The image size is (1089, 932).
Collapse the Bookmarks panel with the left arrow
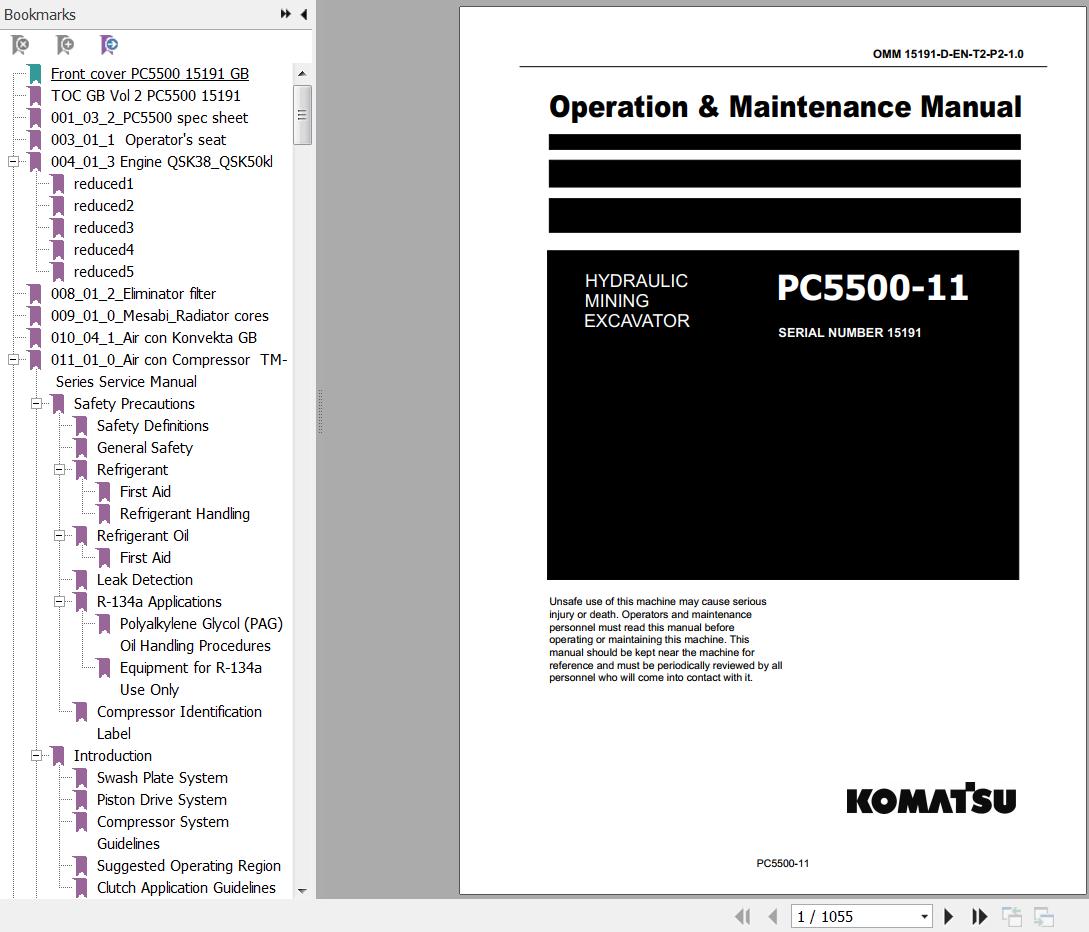pyautogui.click(x=304, y=14)
